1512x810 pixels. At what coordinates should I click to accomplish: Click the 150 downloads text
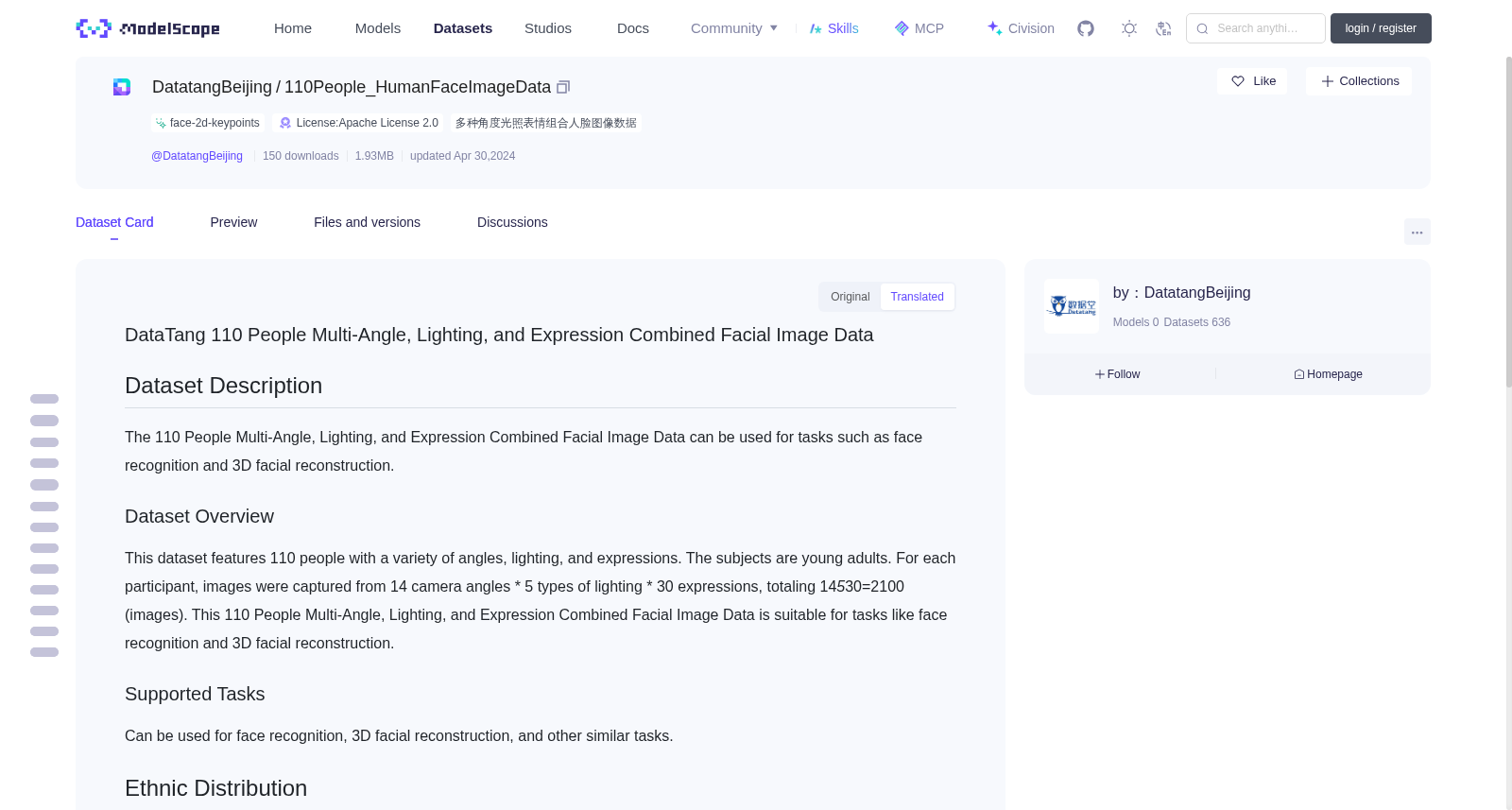click(x=301, y=156)
